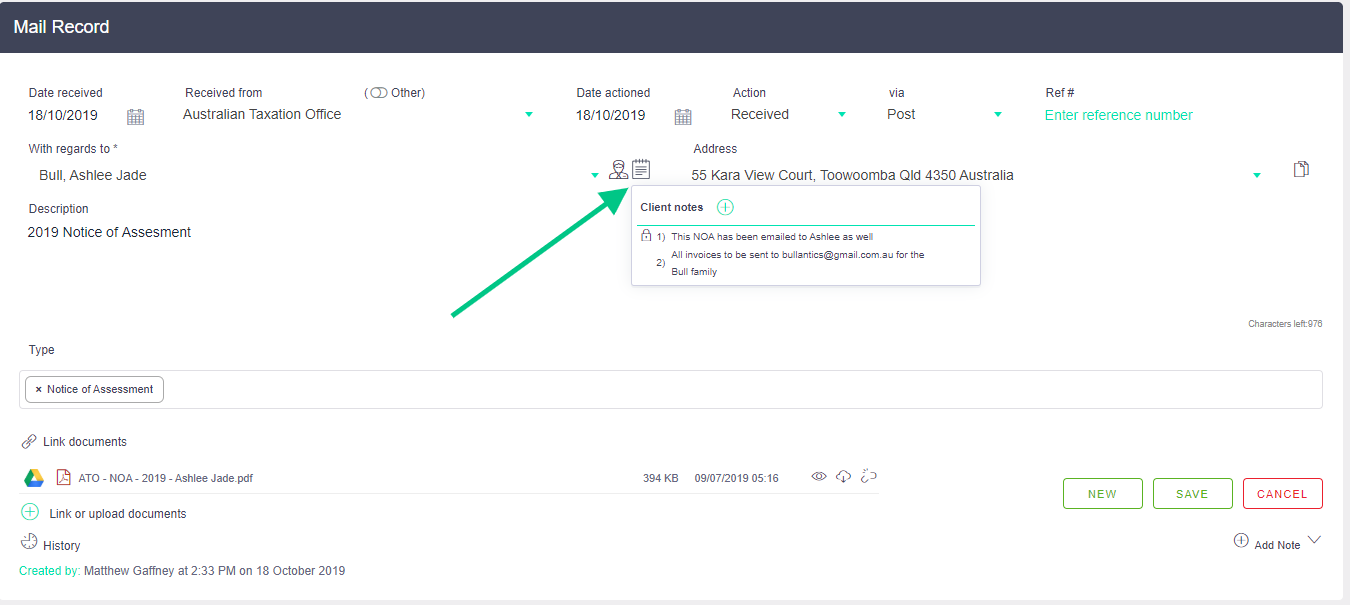Expand the Add Note chevron
Viewport: 1350px width, 605px height.
tap(1315, 540)
